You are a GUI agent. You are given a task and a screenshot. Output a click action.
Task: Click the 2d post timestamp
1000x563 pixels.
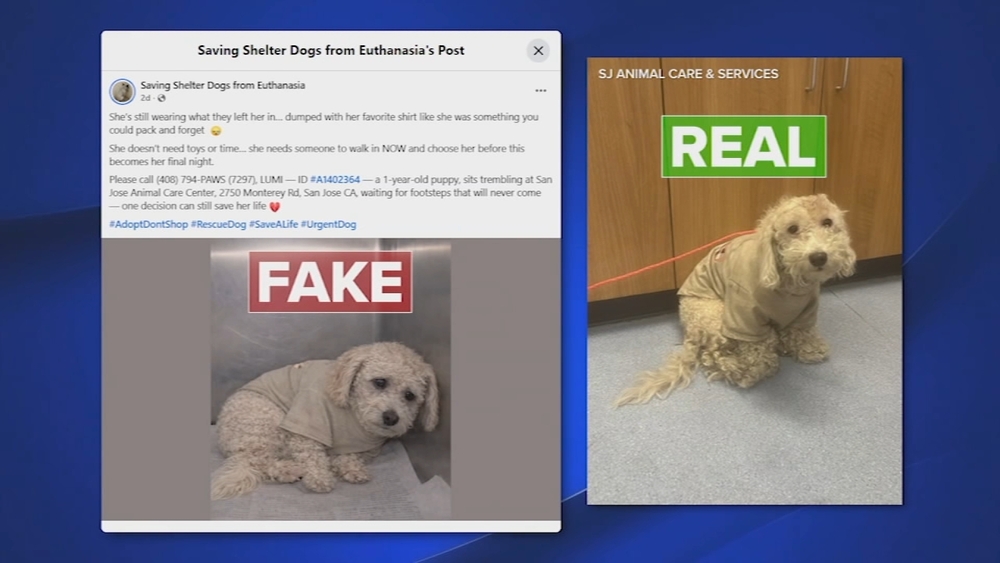(145, 98)
